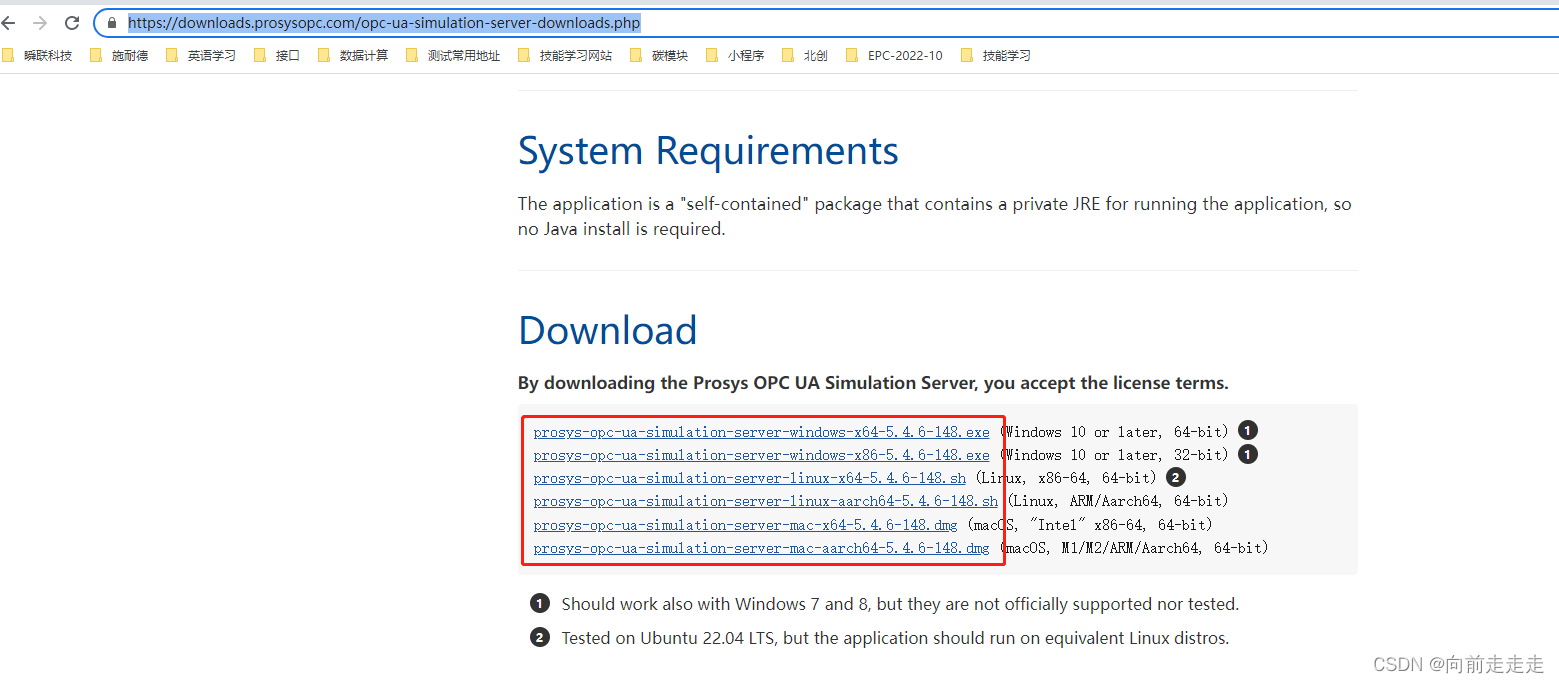Download the windows-x86-5.4.6-148.exe installer
This screenshot has width=1559, height=683.
[761, 455]
